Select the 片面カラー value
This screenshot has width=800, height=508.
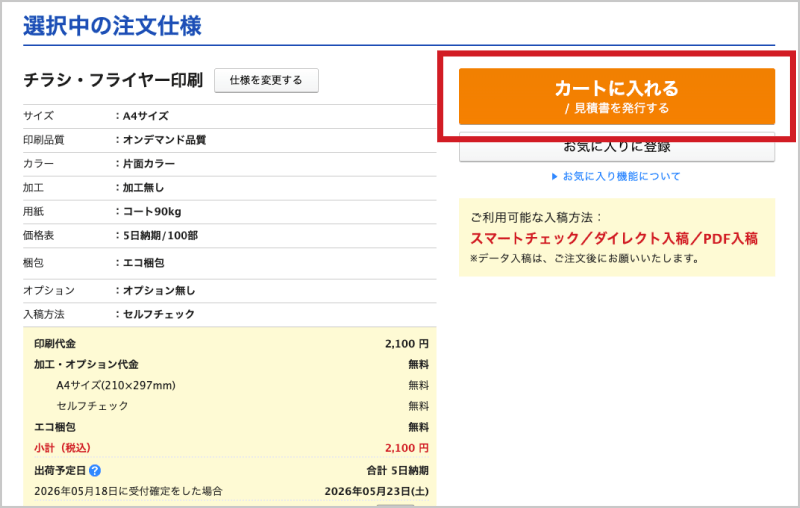pos(148,164)
